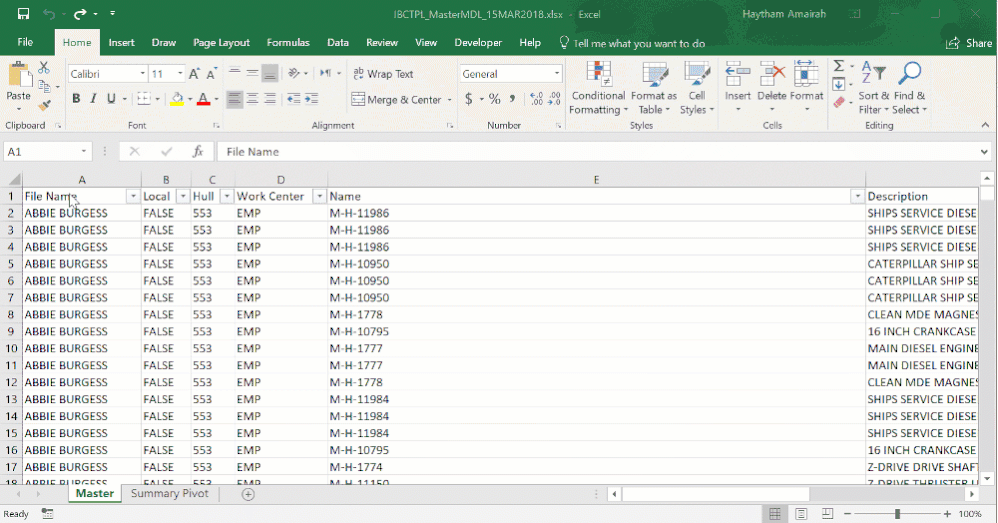Set bottom vertical alignment
Image resolution: width=998 pixels, height=523 pixels.
(x=270, y=74)
